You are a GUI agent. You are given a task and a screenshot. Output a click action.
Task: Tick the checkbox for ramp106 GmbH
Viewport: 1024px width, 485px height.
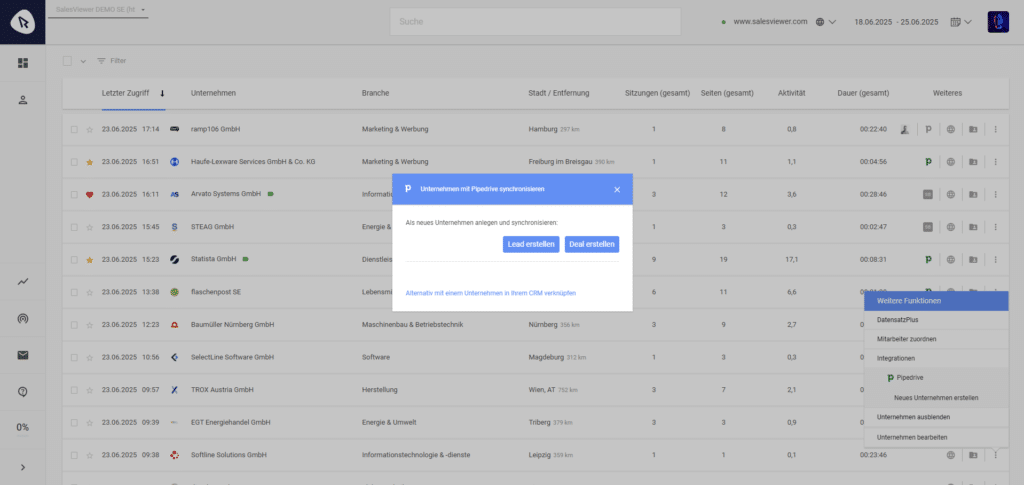coord(74,129)
